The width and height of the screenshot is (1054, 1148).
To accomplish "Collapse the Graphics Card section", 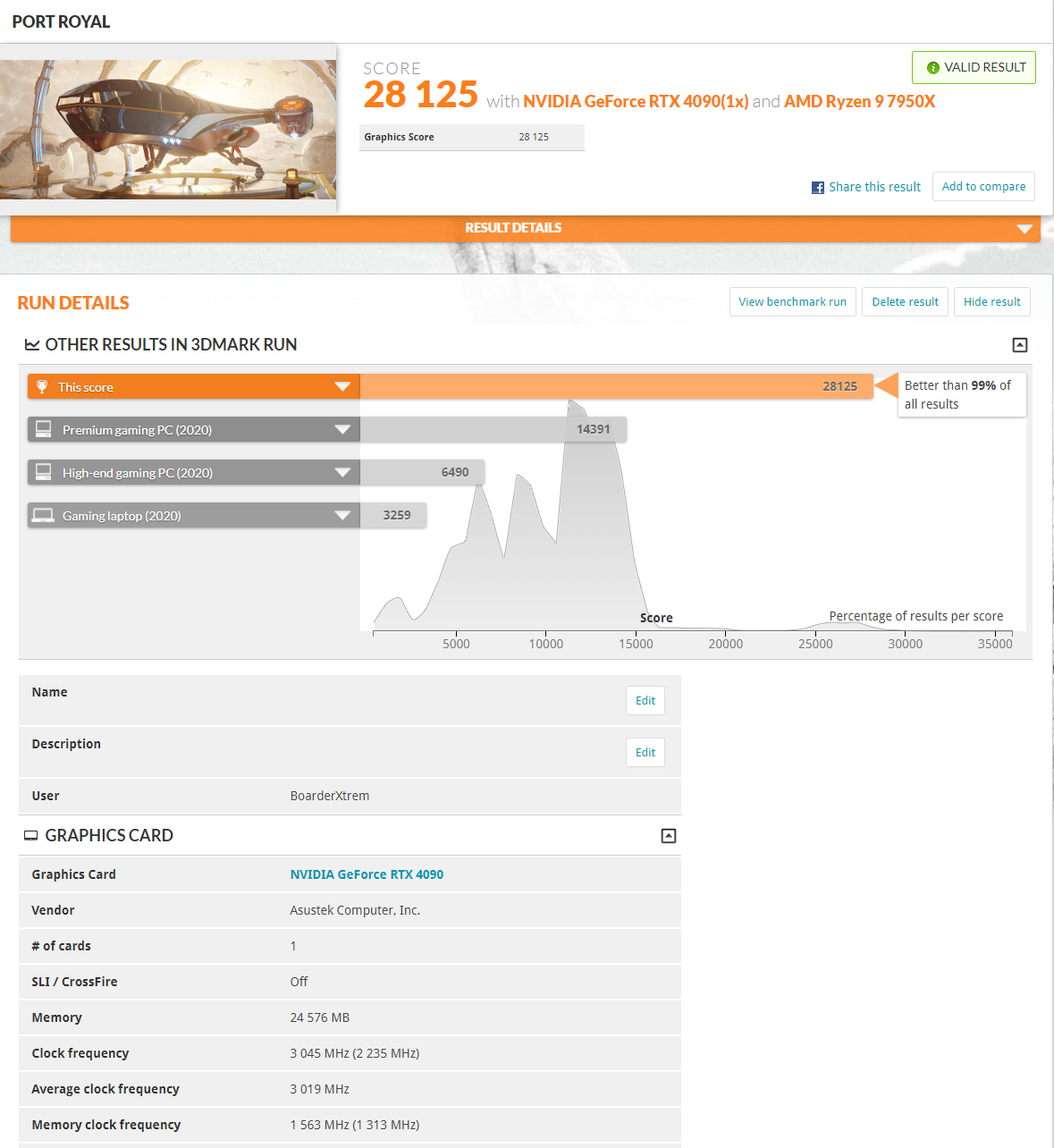I will [669, 836].
